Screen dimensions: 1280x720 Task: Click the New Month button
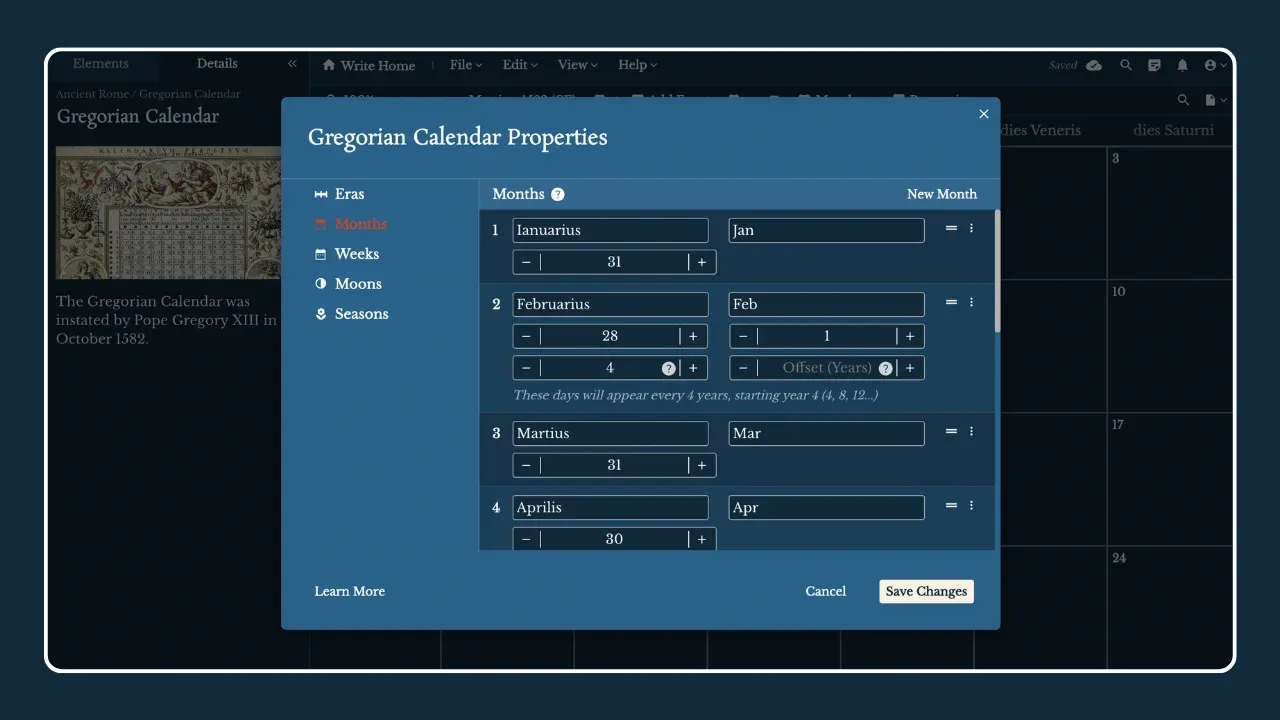942,194
